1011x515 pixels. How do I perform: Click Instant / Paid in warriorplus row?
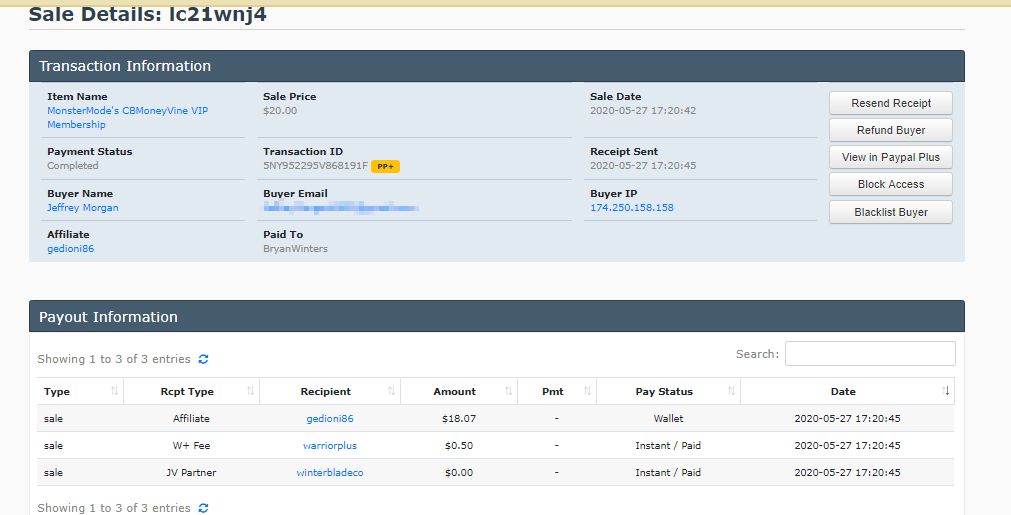[668, 445]
